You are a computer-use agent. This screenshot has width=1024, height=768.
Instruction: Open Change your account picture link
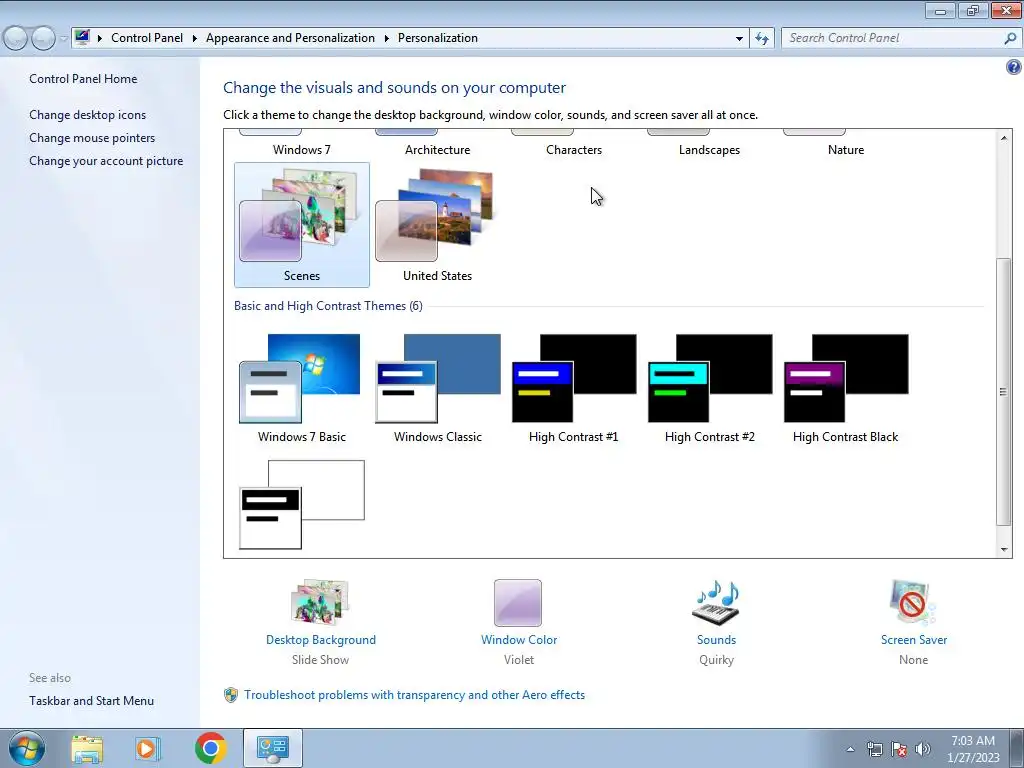point(106,161)
